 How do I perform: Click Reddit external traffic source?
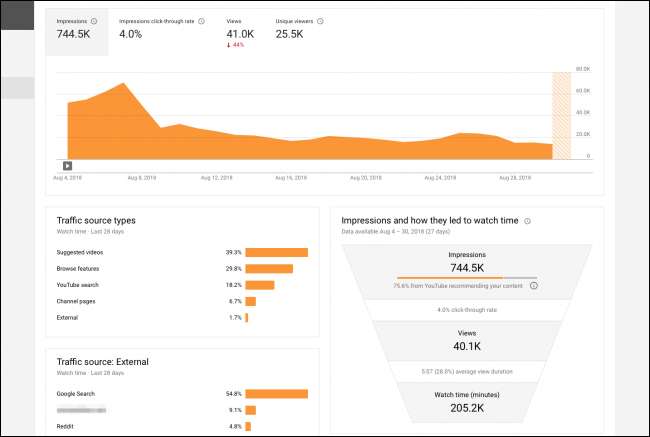(66, 426)
